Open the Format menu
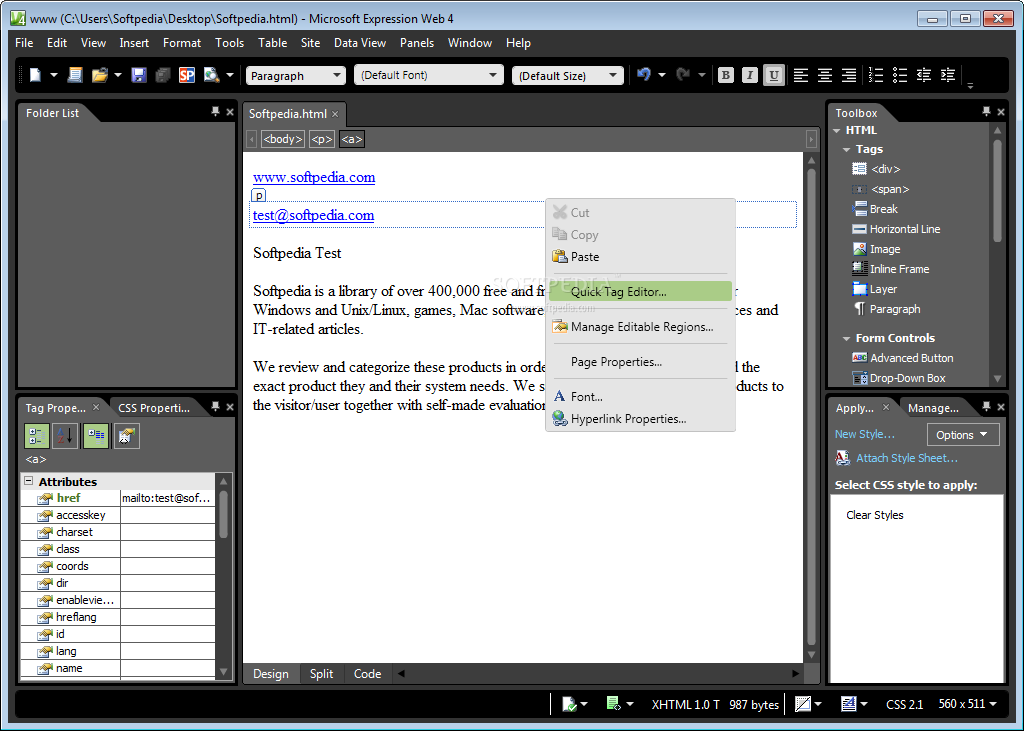Screen dimensions: 1024x731 [182, 42]
